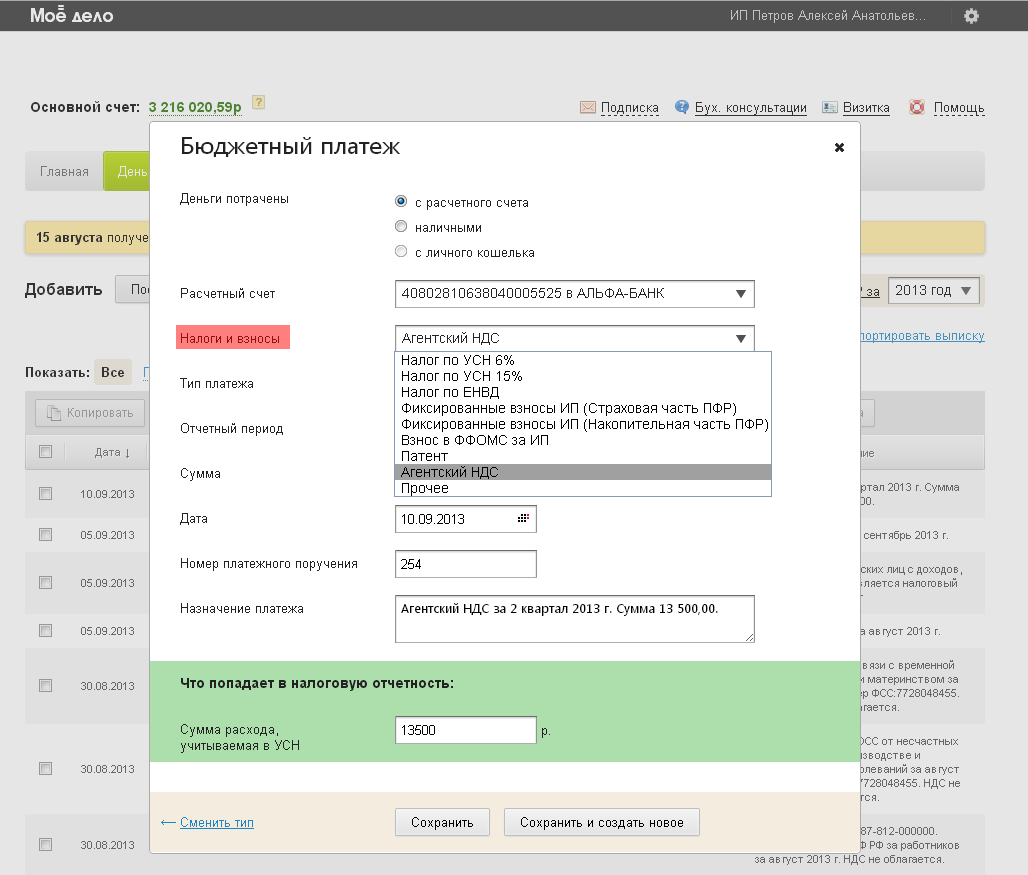Image resolution: width=1028 pixels, height=875 pixels.
Task: Open settings gear icon in header
Action: (x=971, y=16)
